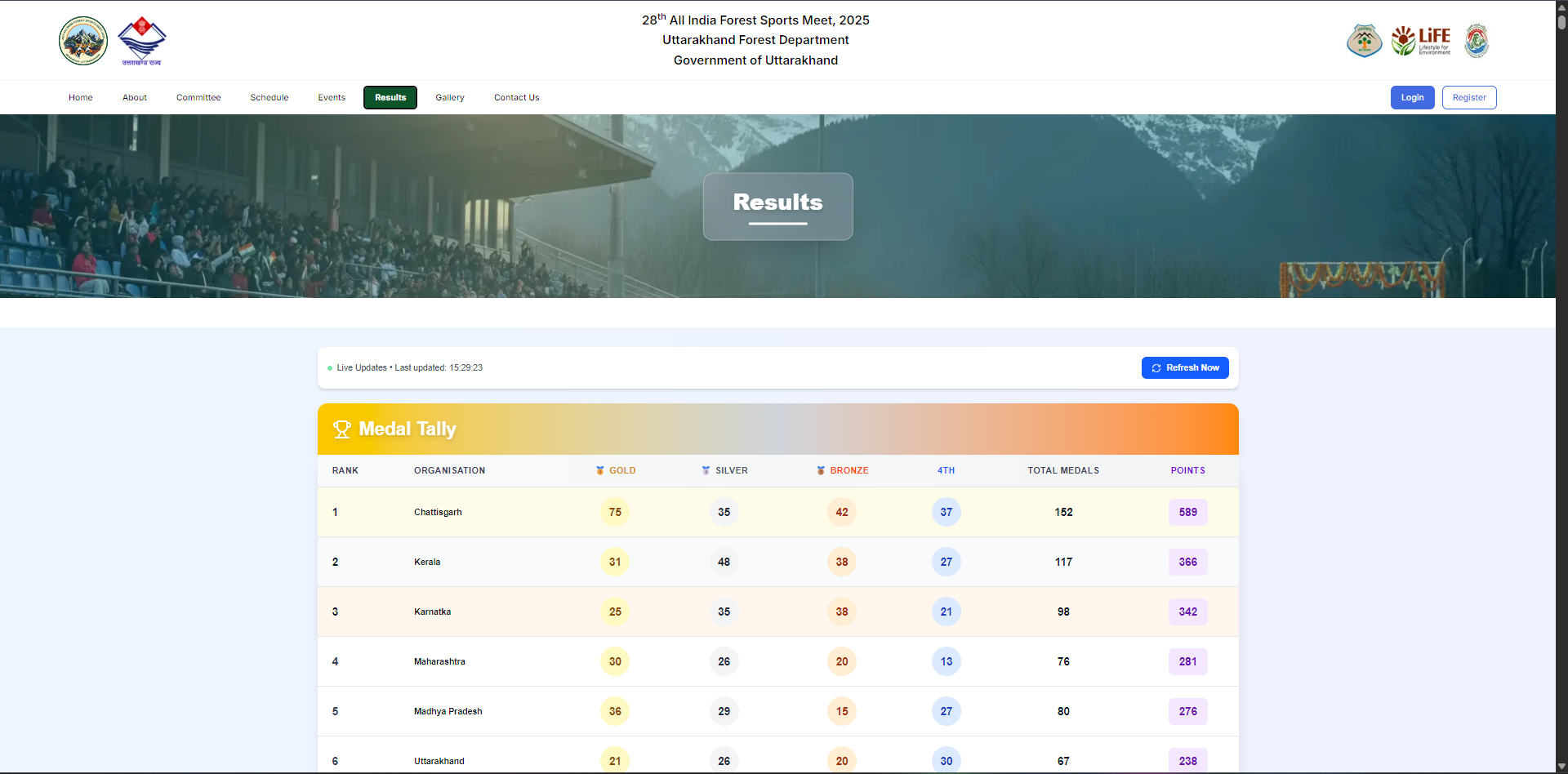This screenshot has width=1568, height=774.
Task: Click Karnataka's points badge 342
Action: [x=1188, y=612]
